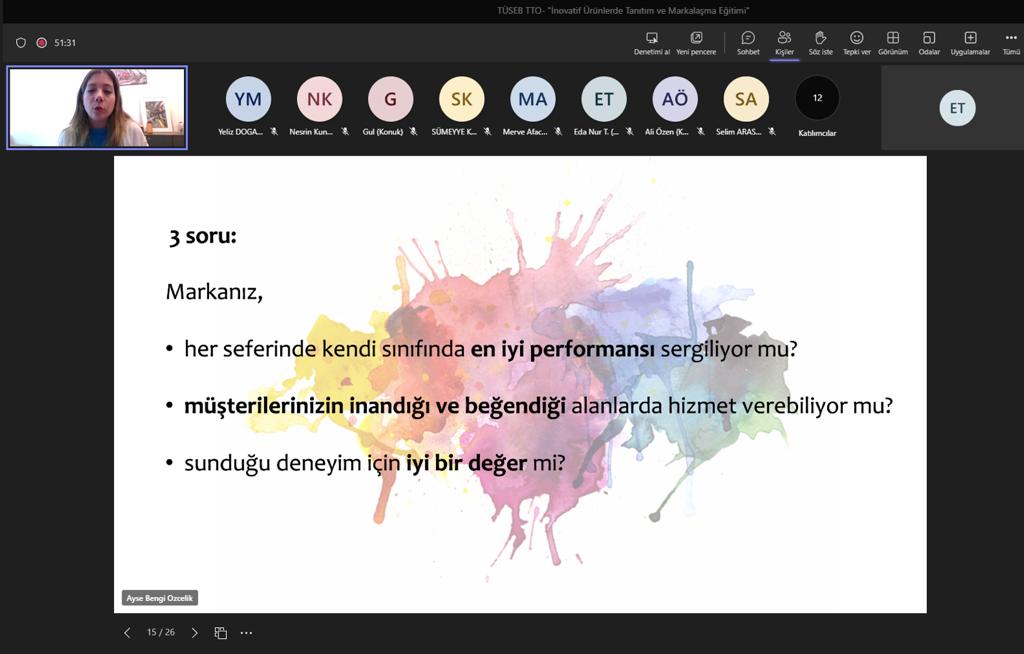Raise hand with Söz iste
The height and width of the screenshot is (654, 1024).
pyautogui.click(x=820, y=39)
